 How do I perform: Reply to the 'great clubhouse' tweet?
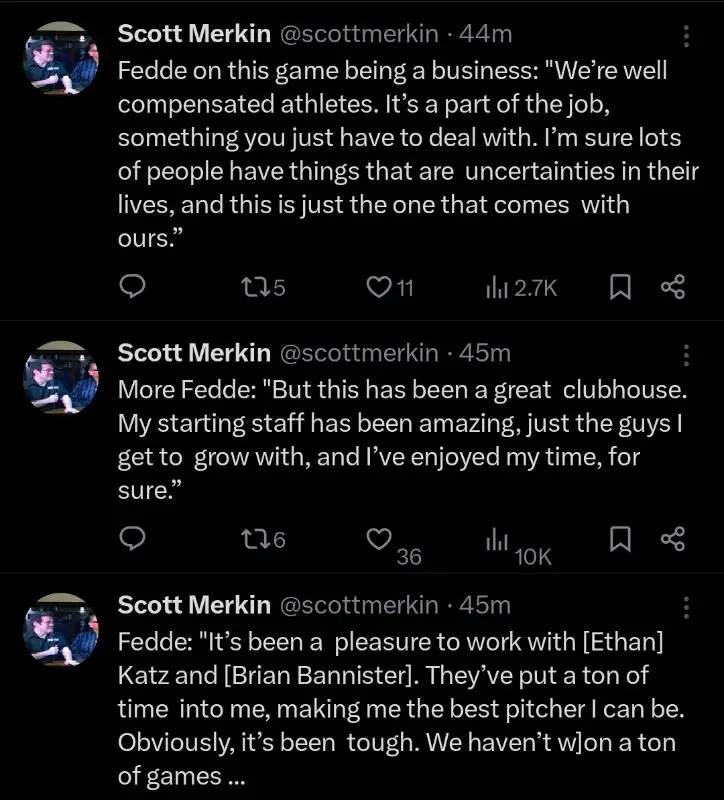coord(133,539)
